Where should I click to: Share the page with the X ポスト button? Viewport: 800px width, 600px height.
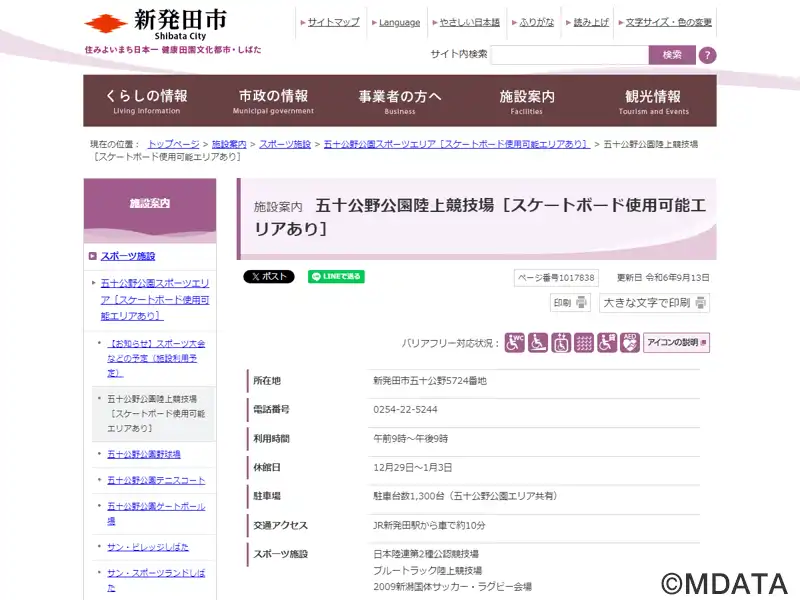tap(269, 277)
